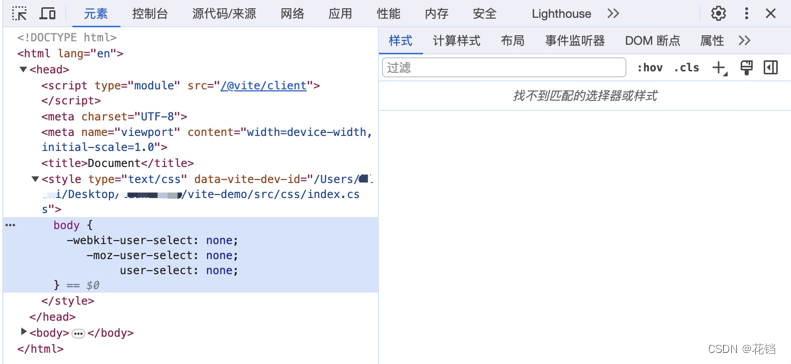Click the body ellipsis expand badge

[78, 333]
